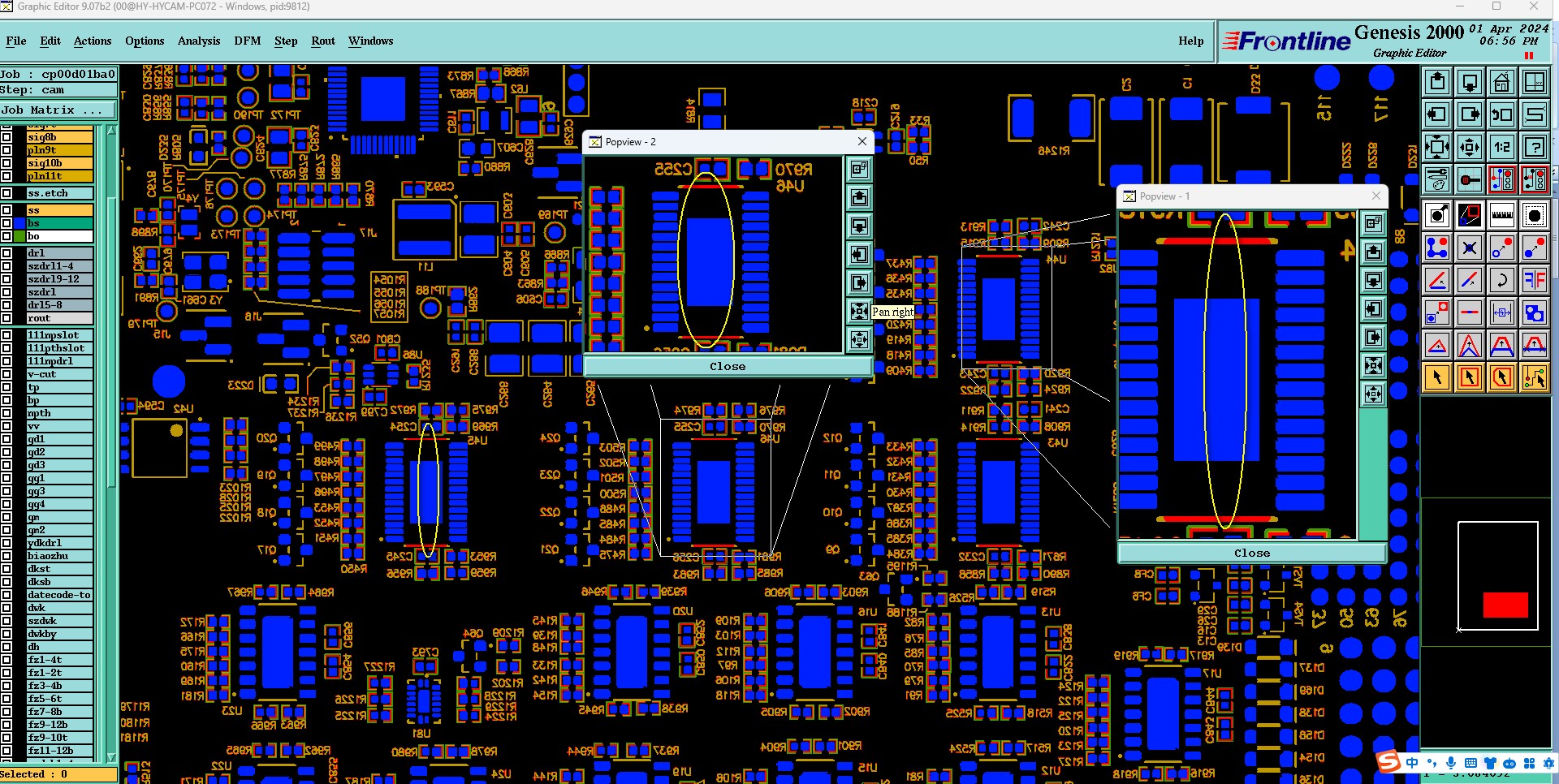The height and width of the screenshot is (784, 1559).
Task: Click the red rectangle in overview thumbnail
Action: point(1505,605)
